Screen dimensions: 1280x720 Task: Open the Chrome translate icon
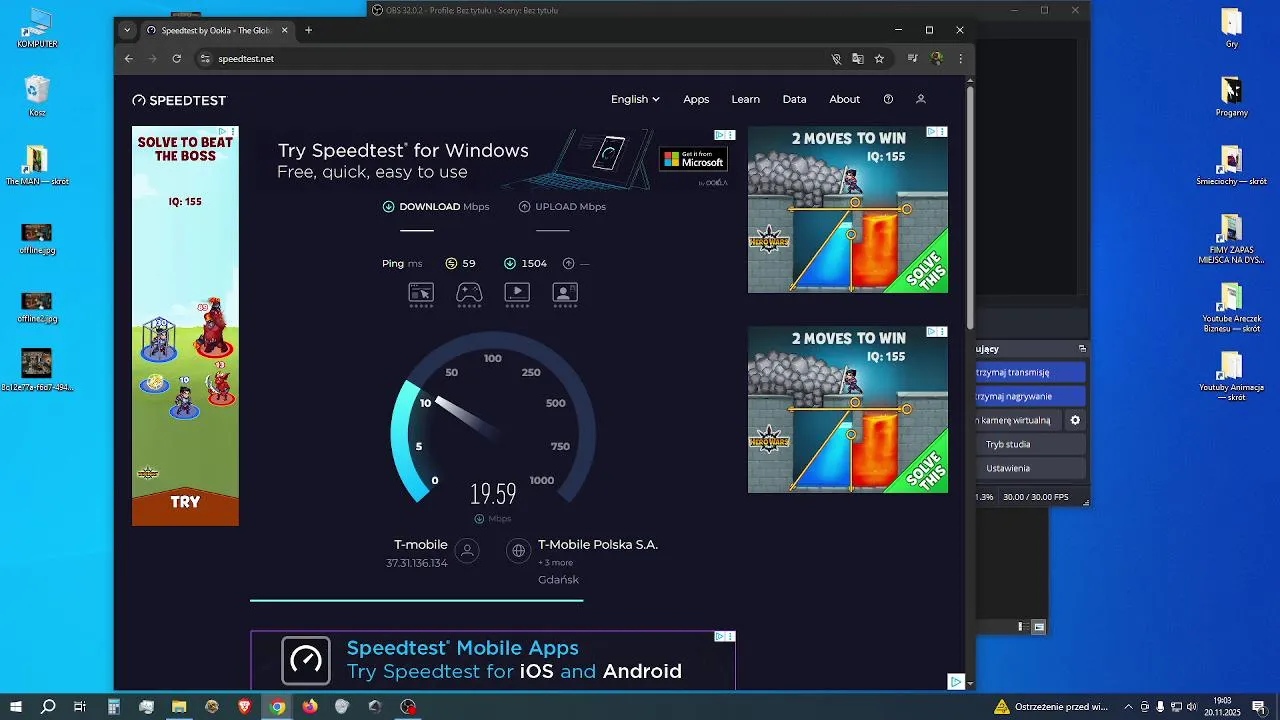click(x=857, y=59)
